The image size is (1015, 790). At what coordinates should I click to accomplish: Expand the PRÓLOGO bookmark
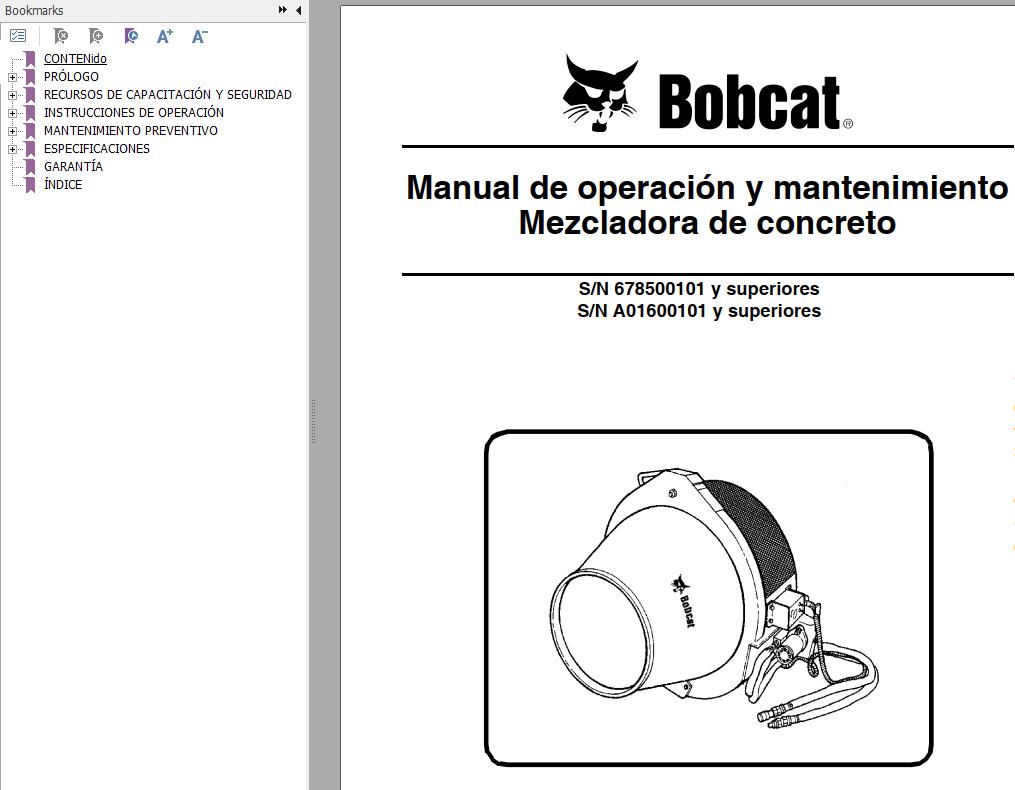12,77
